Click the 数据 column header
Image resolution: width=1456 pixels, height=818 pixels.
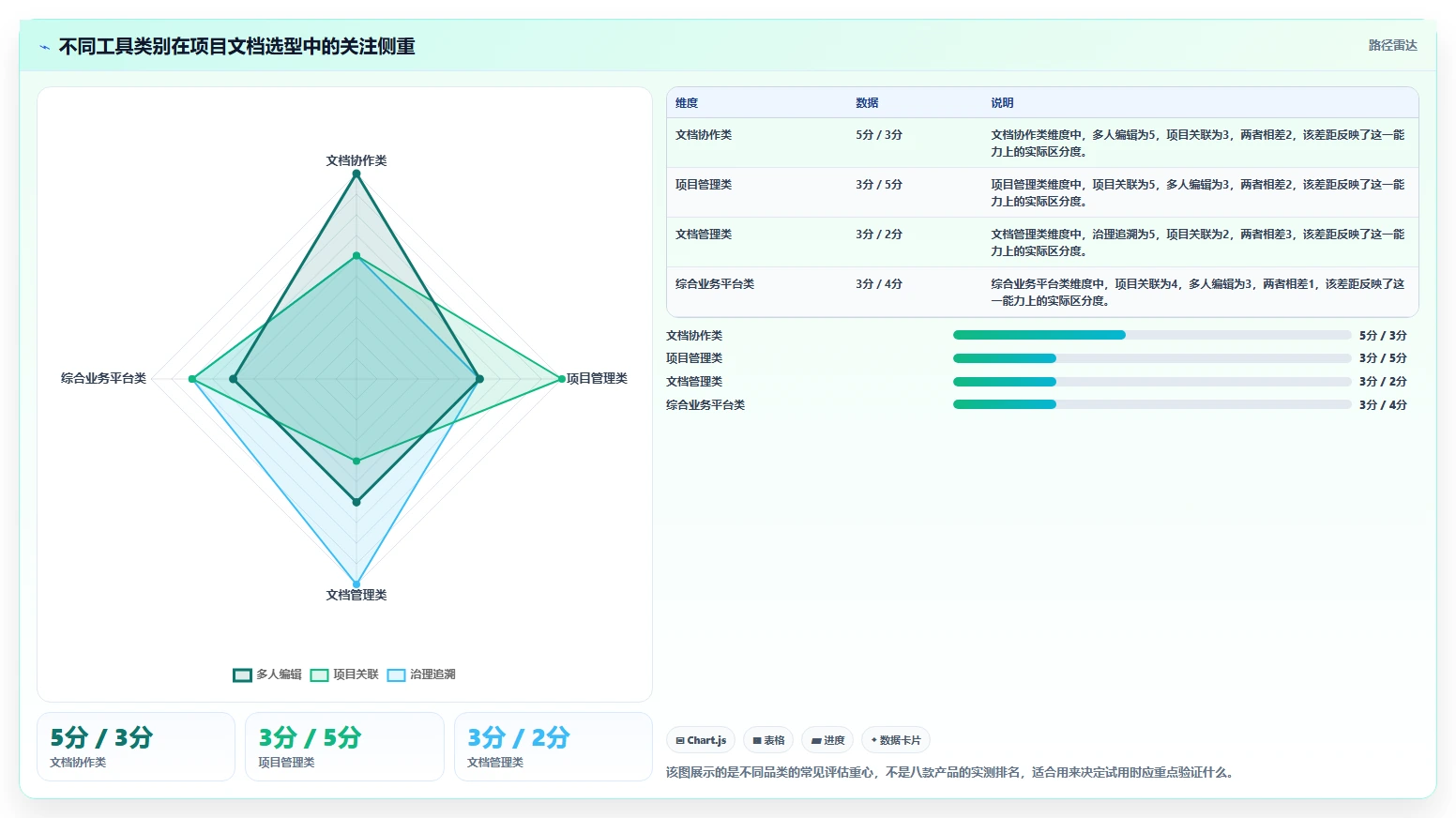coord(867,103)
